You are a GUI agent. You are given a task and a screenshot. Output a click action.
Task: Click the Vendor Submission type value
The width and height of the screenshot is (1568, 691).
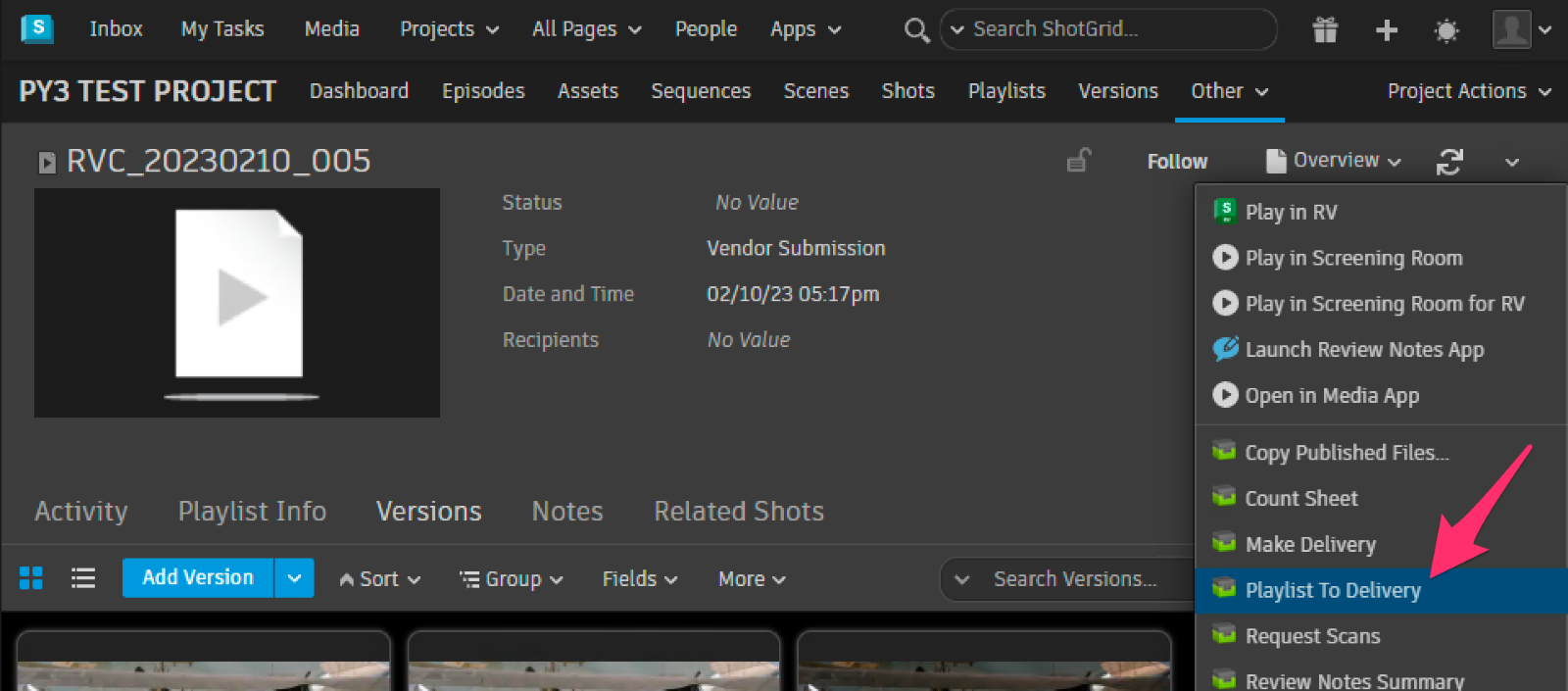pos(796,249)
